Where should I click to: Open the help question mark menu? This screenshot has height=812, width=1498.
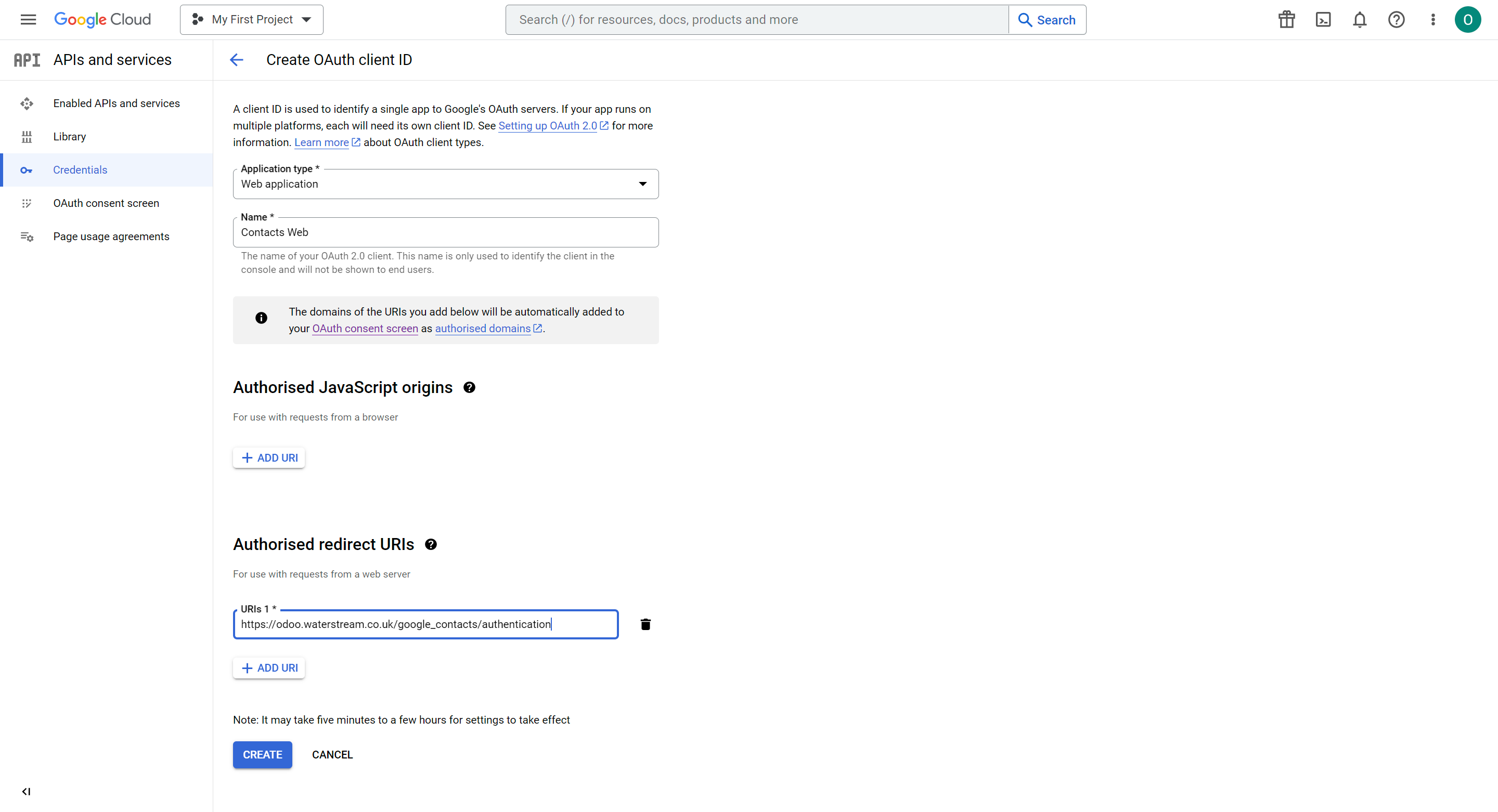[1396, 20]
